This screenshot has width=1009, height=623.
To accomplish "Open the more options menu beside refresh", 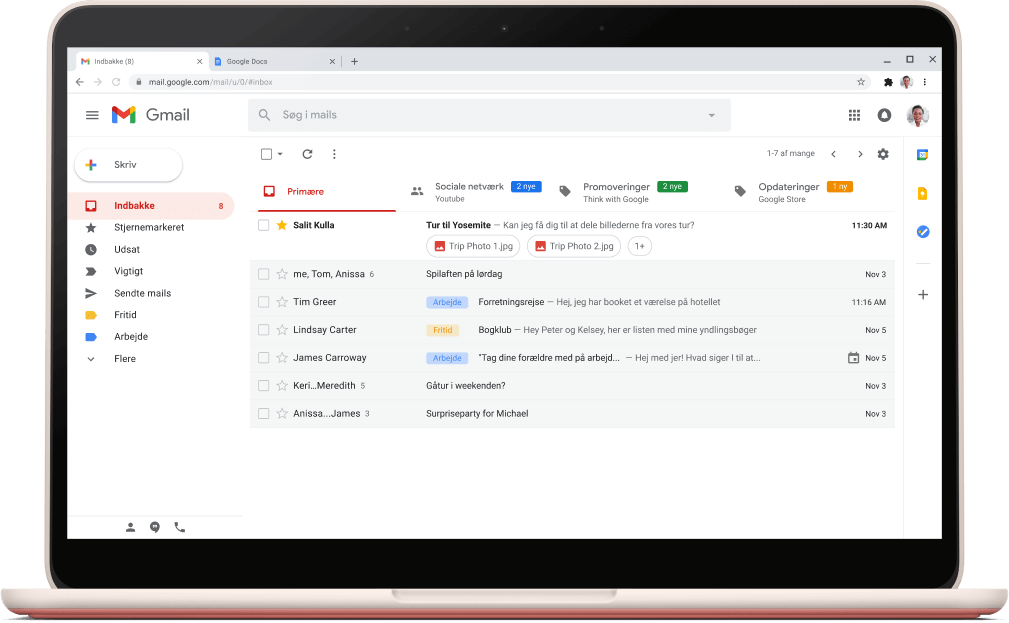I will (334, 154).
